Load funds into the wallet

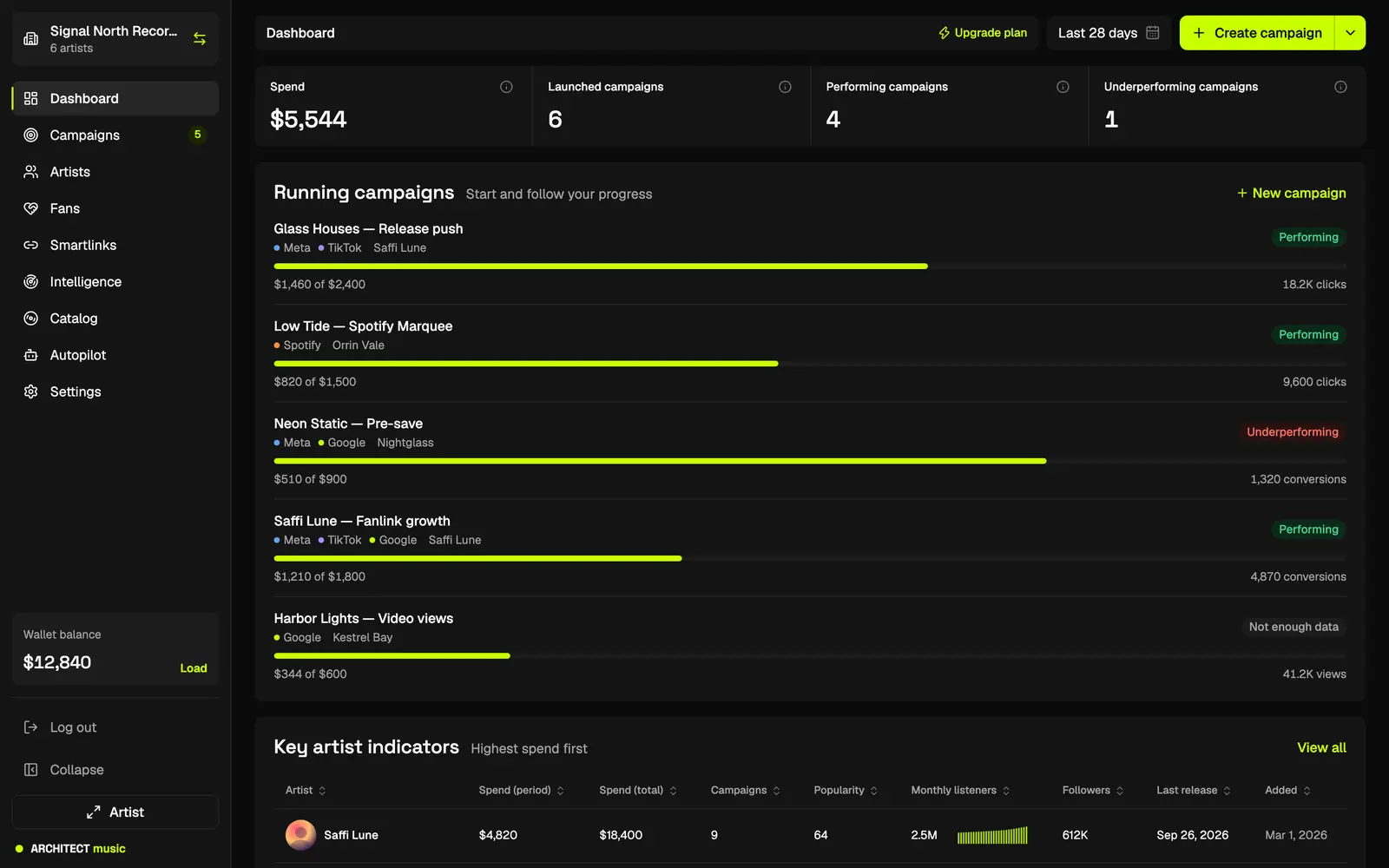pyautogui.click(x=194, y=668)
